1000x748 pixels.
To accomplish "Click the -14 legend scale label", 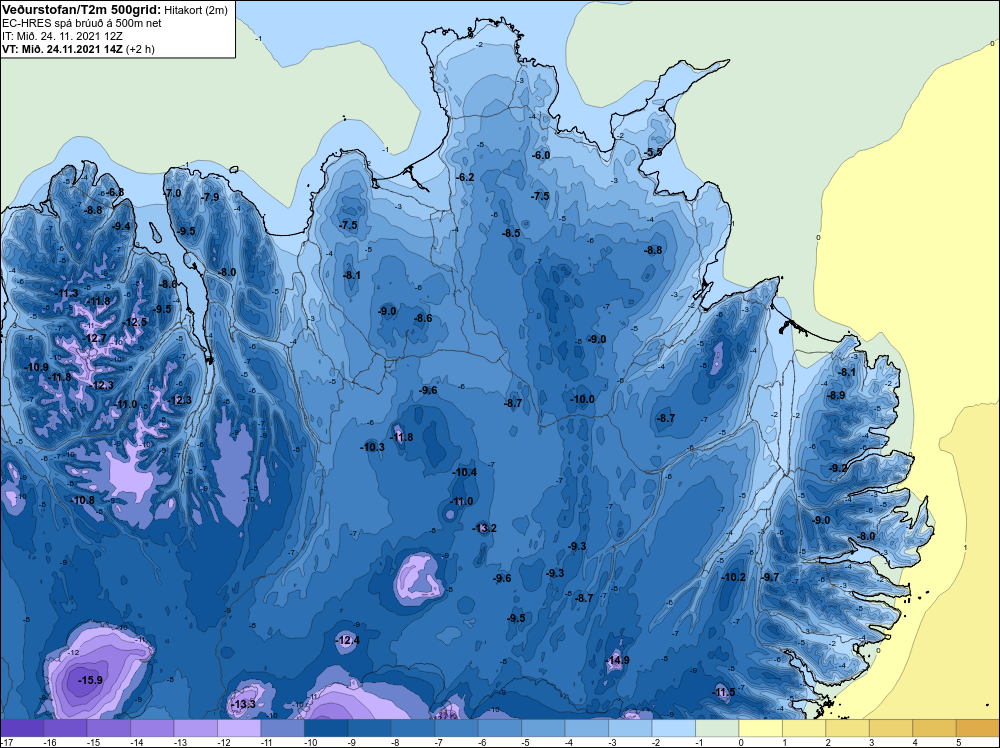I will pos(136,742).
